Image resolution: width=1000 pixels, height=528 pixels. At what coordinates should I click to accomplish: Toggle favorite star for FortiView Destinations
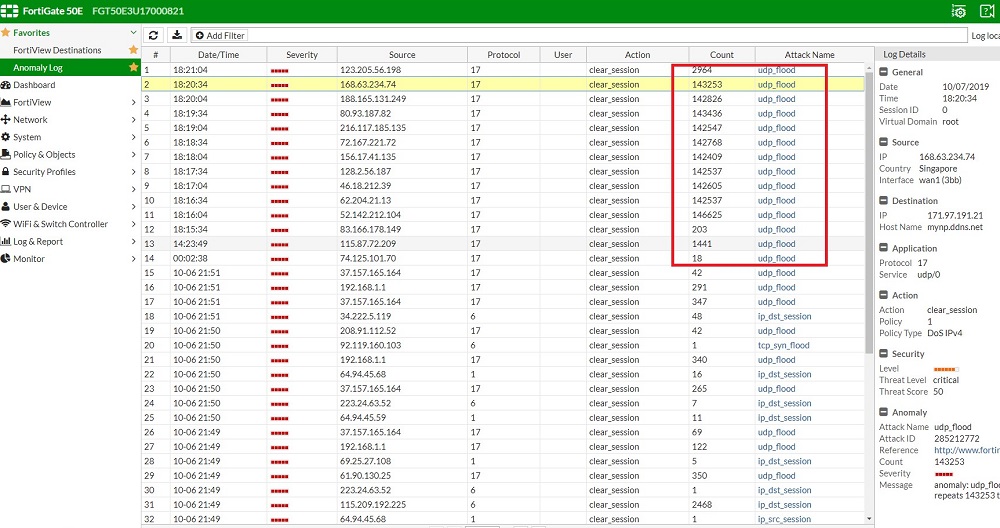pyautogui.click(x=133, y=50)
